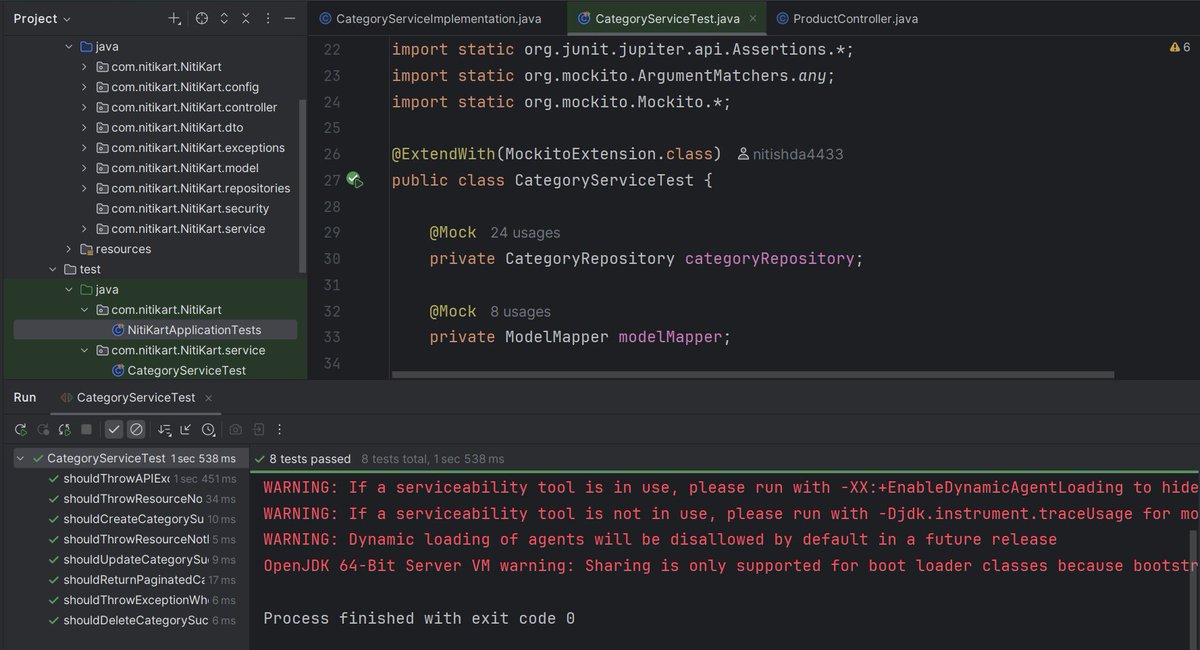The width and height of the screenshot is (1200, 650).
Task: Expand the resources folder
Action: coord(70,249)
